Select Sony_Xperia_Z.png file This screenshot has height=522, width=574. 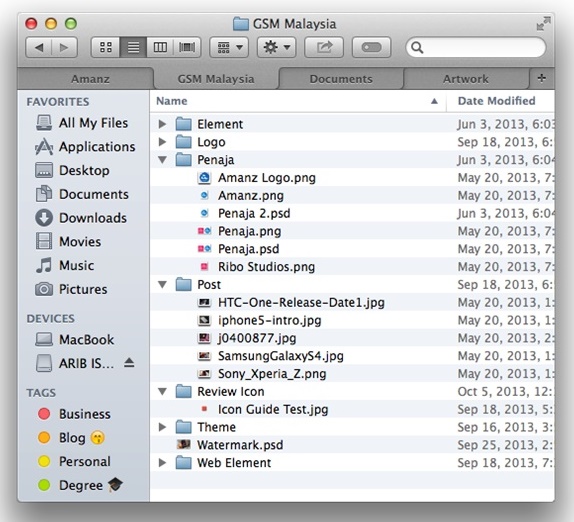[262, 374]
